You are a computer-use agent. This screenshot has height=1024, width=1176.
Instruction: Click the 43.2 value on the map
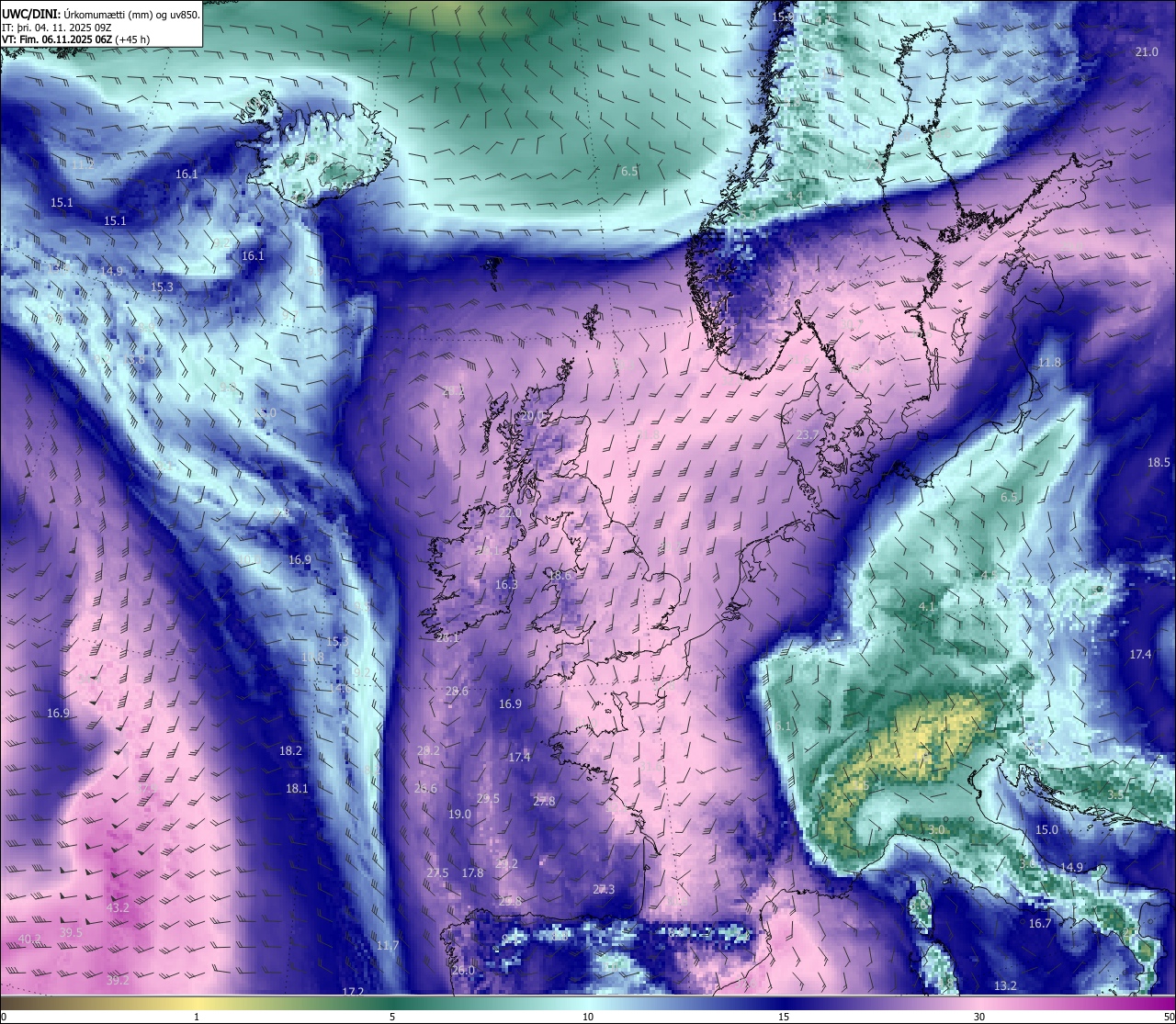pos(118,907)
